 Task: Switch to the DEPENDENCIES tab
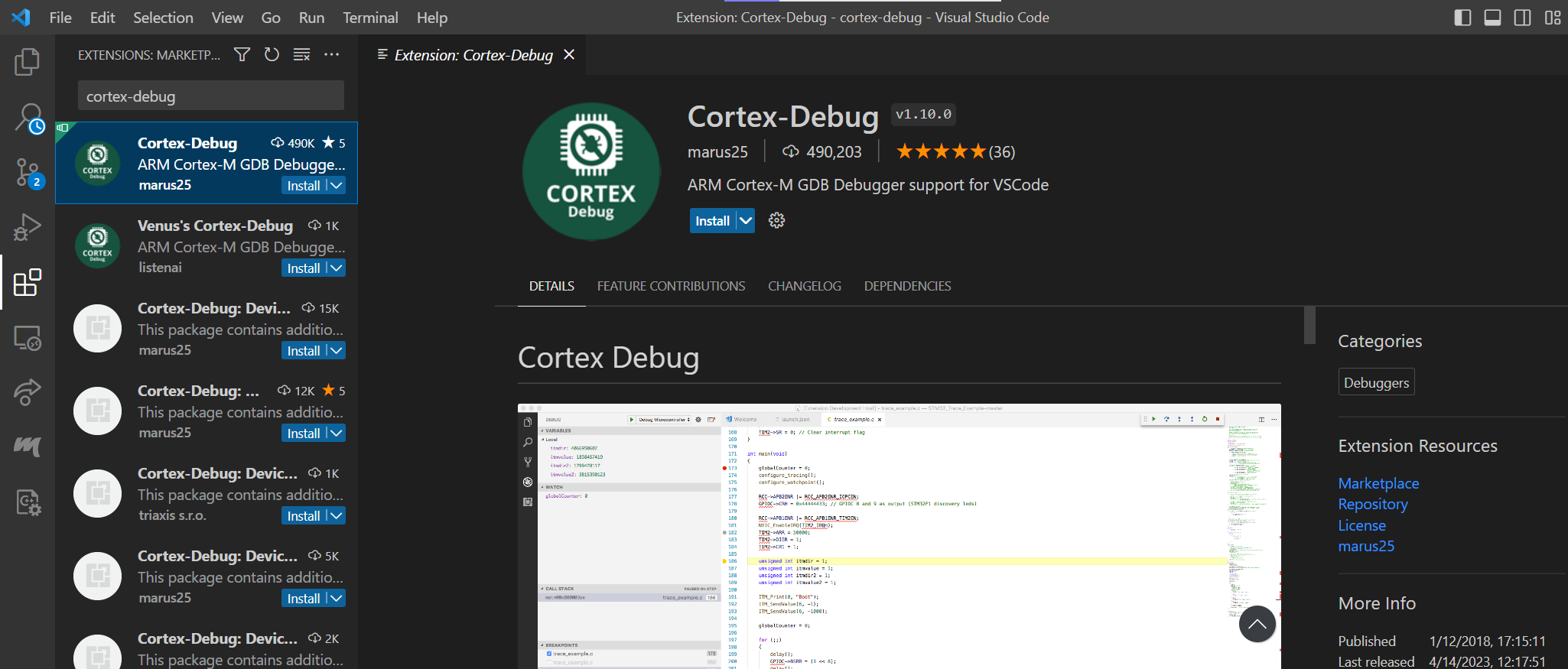[x=907, y=286]
